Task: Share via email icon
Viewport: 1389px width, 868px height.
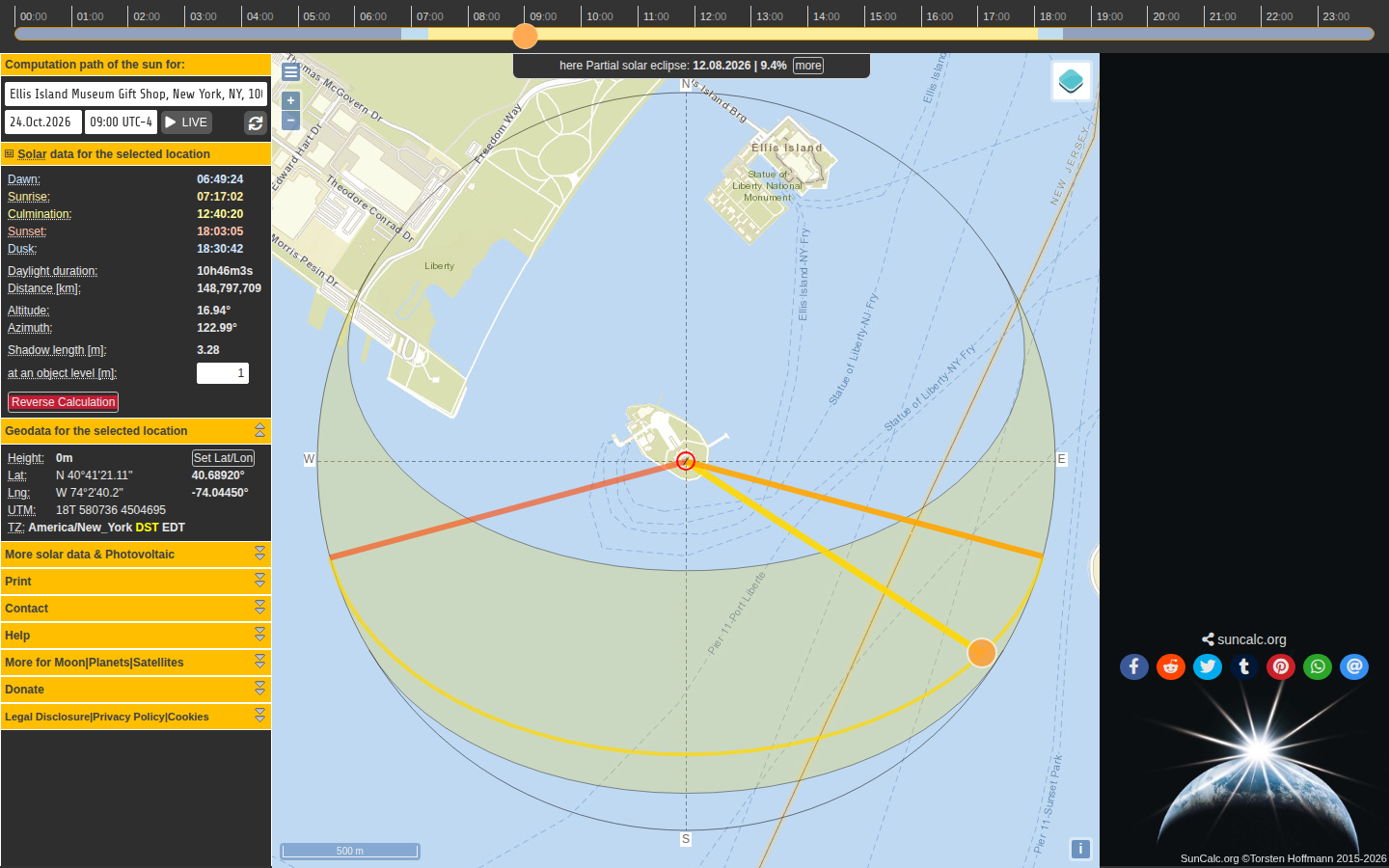Action: [x=1354, y=666]
